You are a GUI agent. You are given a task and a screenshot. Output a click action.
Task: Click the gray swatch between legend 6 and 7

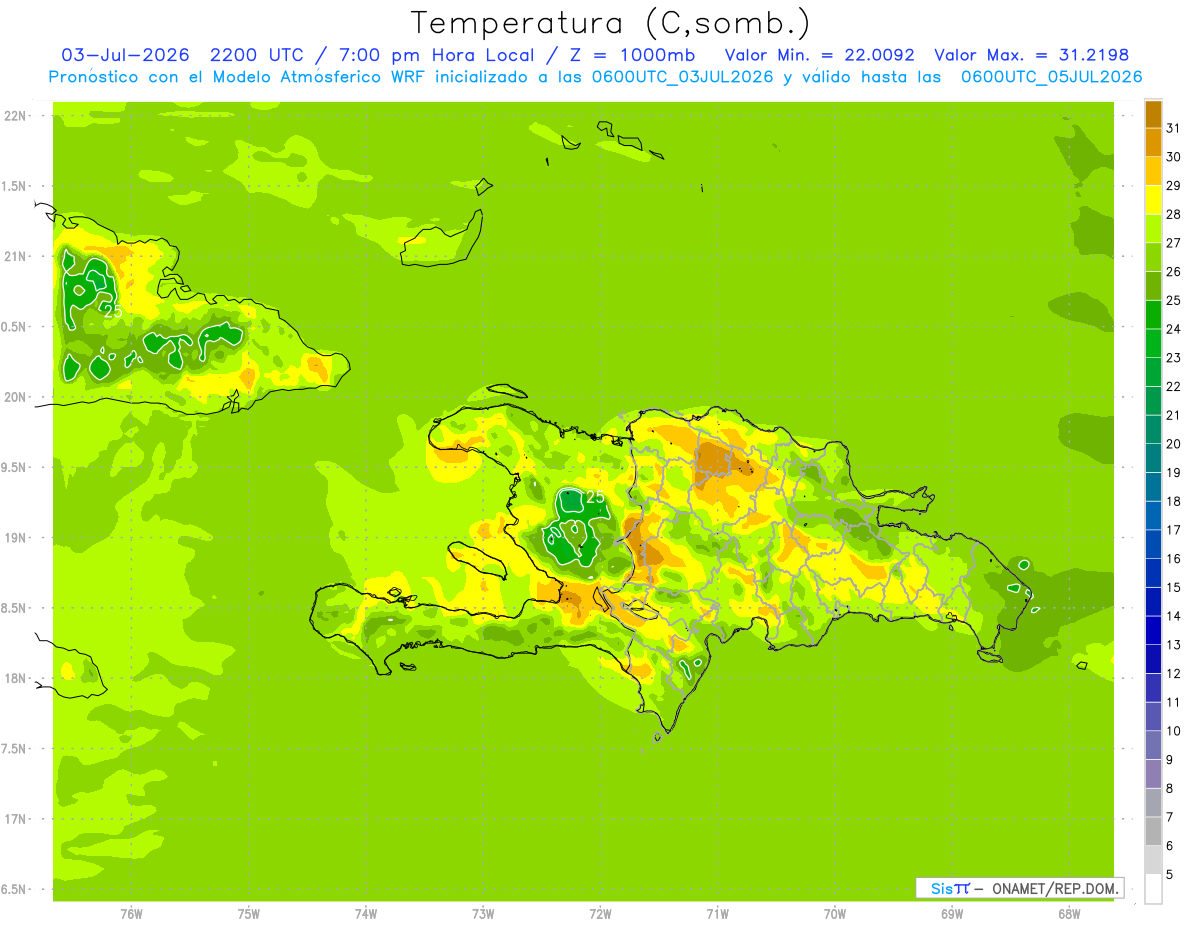click(x=1153, y=832)
